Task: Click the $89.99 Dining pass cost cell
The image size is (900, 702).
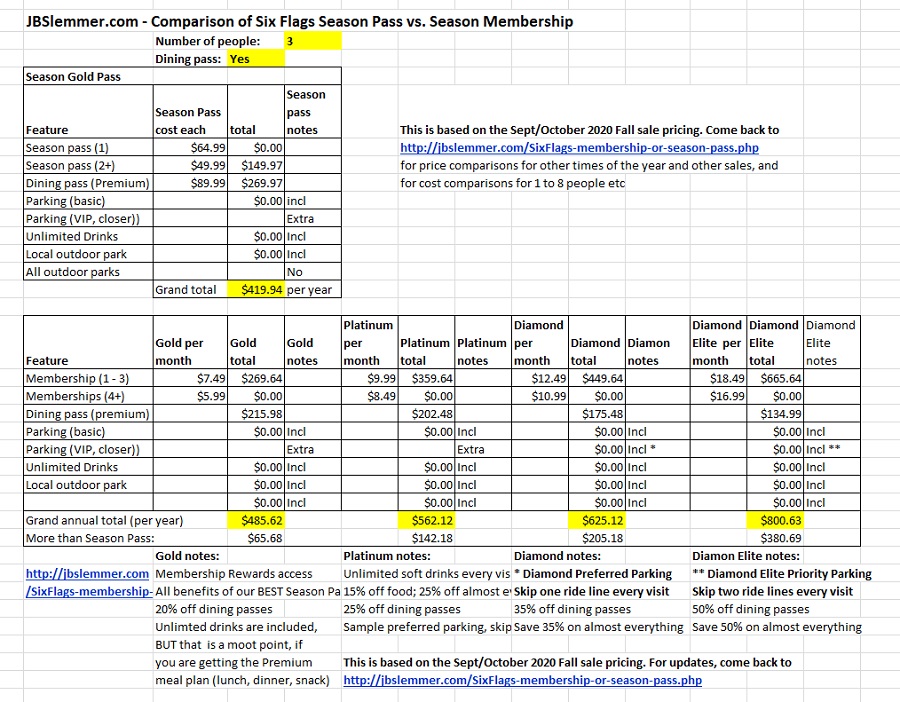Action: click(191, 183)
